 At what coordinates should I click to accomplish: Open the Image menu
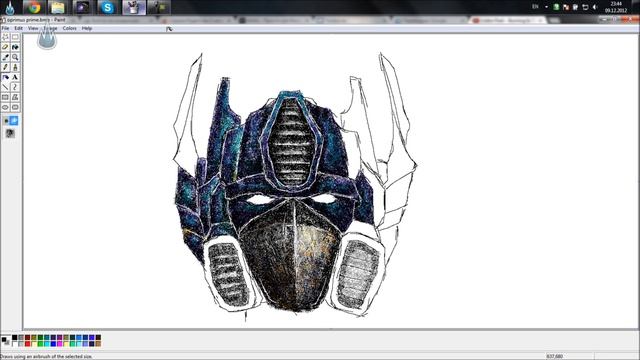pyautogui.click(x=51, y=29)
